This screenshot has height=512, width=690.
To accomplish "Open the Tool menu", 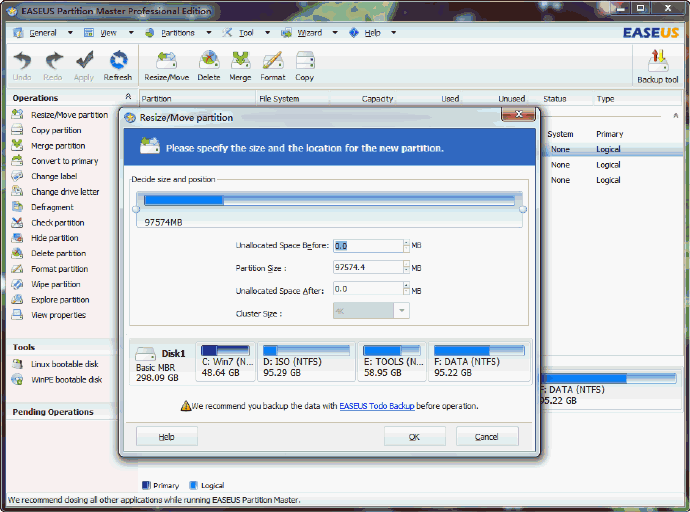I will [x=246, y=33].
